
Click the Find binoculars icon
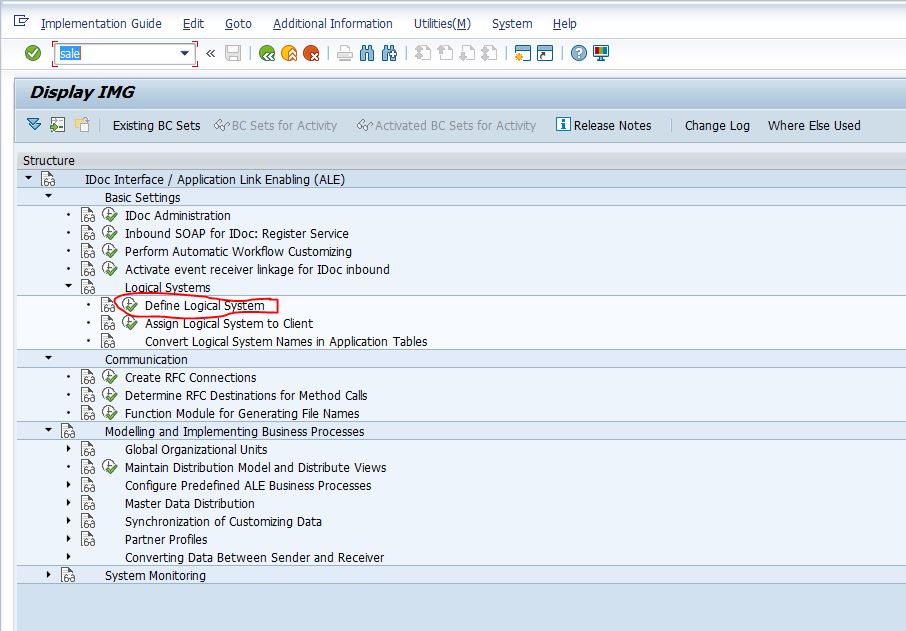pos(368,52)
